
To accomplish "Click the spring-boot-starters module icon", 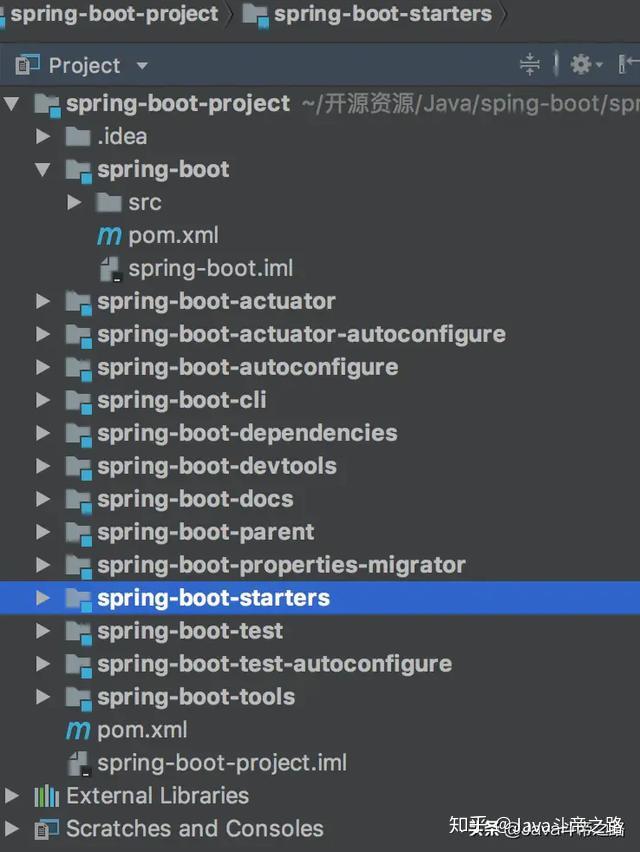I will click(x=78, y=599).
